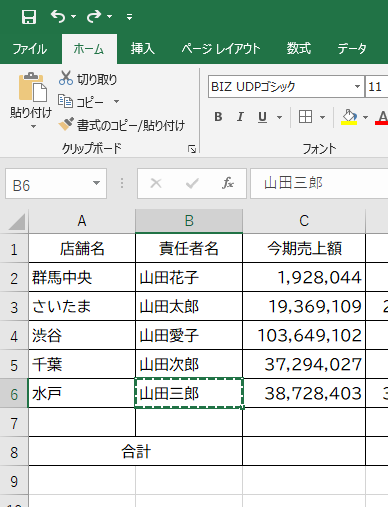Select row 6 header
The image size is (388, 507).
(14, 394)
